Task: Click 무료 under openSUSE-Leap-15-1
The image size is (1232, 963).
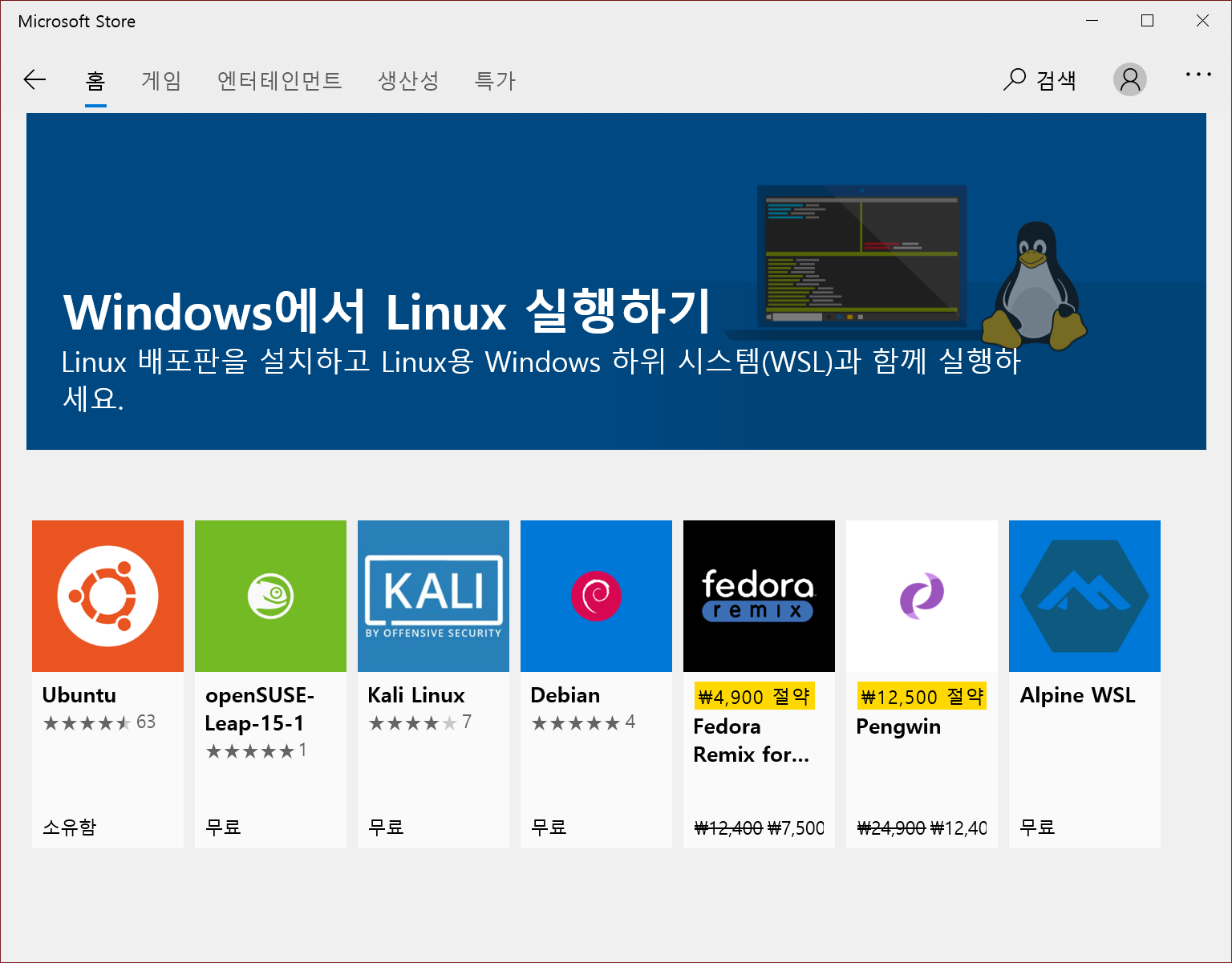Action: tap(223, 827)
